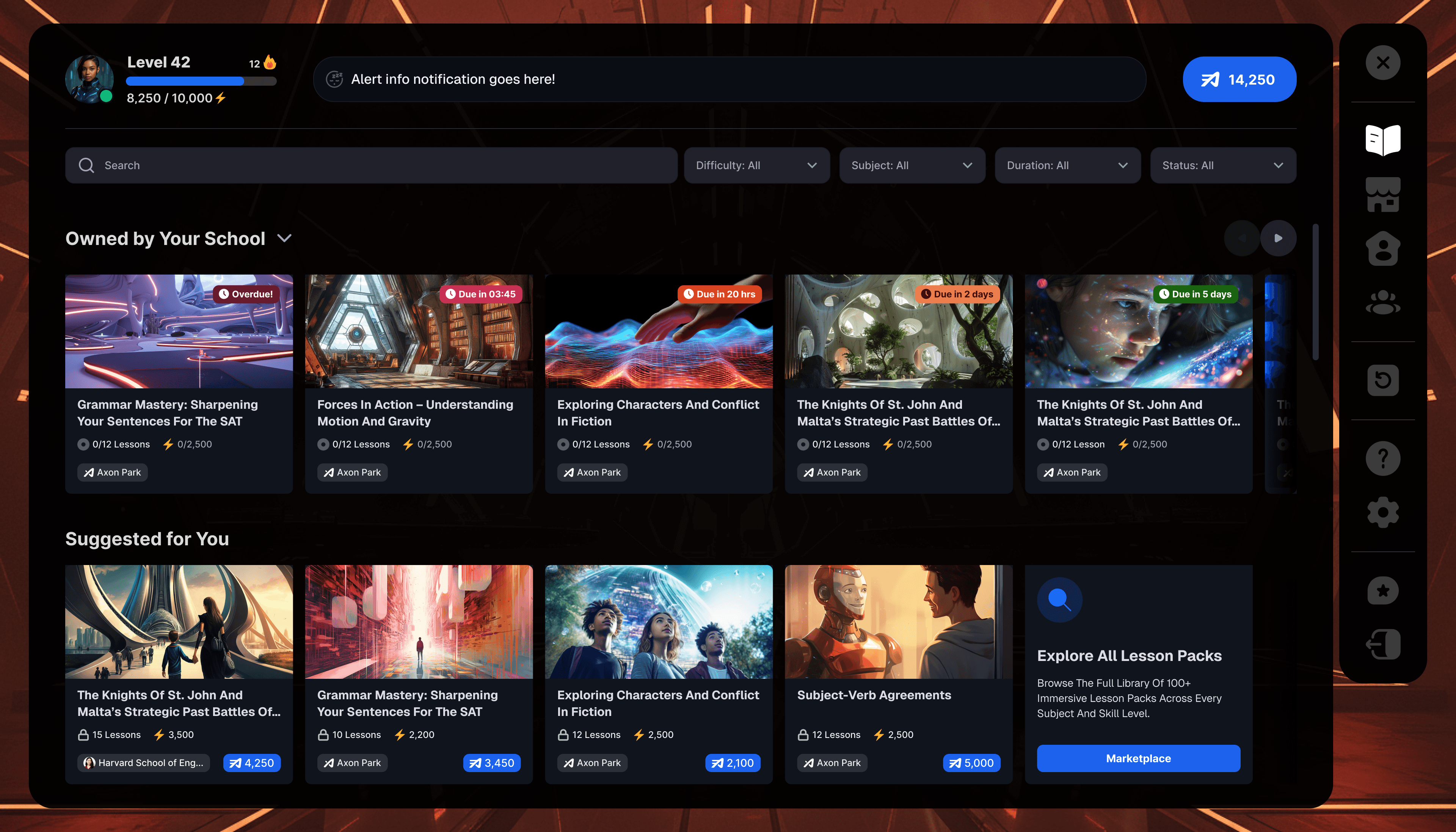This screenshot has width=1456, height=832.
Task: Open the home profile icon in sidebar
Action: pyautogui.click(x=1382, y=249)
